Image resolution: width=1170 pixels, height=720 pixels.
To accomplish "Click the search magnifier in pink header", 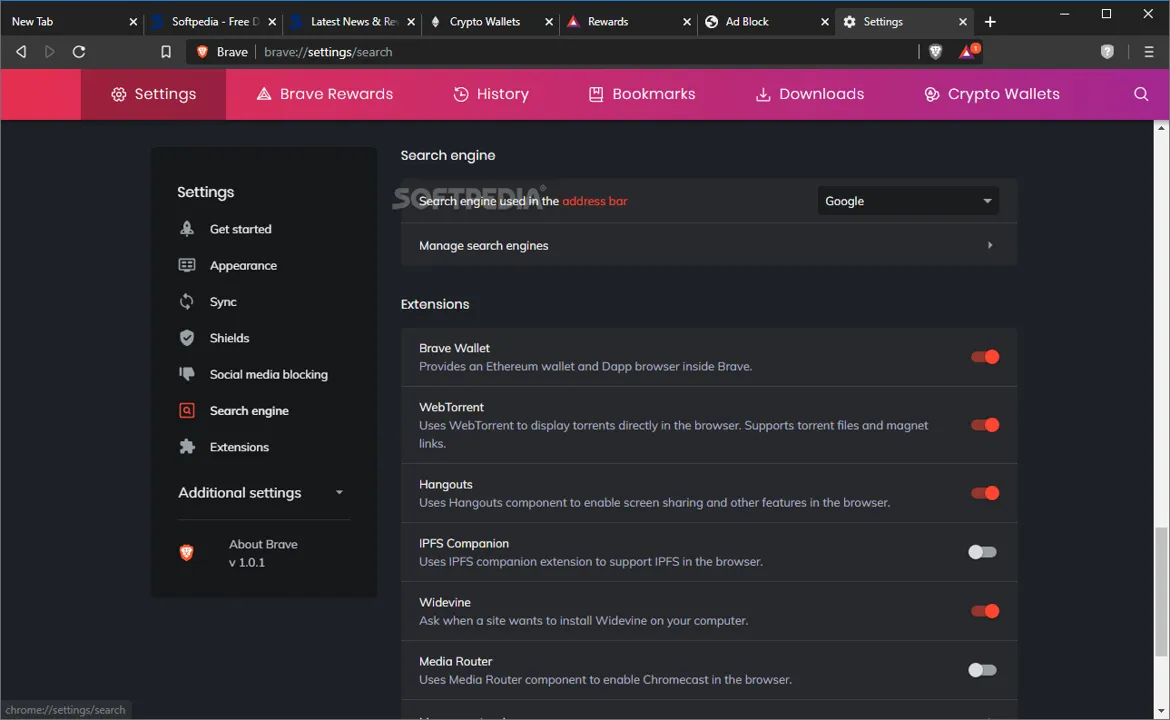I will pyautogui.click(x=1141, y=94).
